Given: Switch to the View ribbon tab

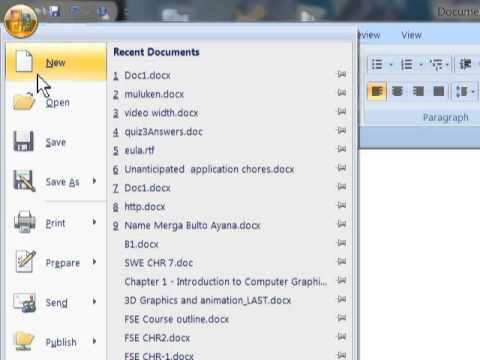Looking at the screenshot, I should tap(411, 35).
